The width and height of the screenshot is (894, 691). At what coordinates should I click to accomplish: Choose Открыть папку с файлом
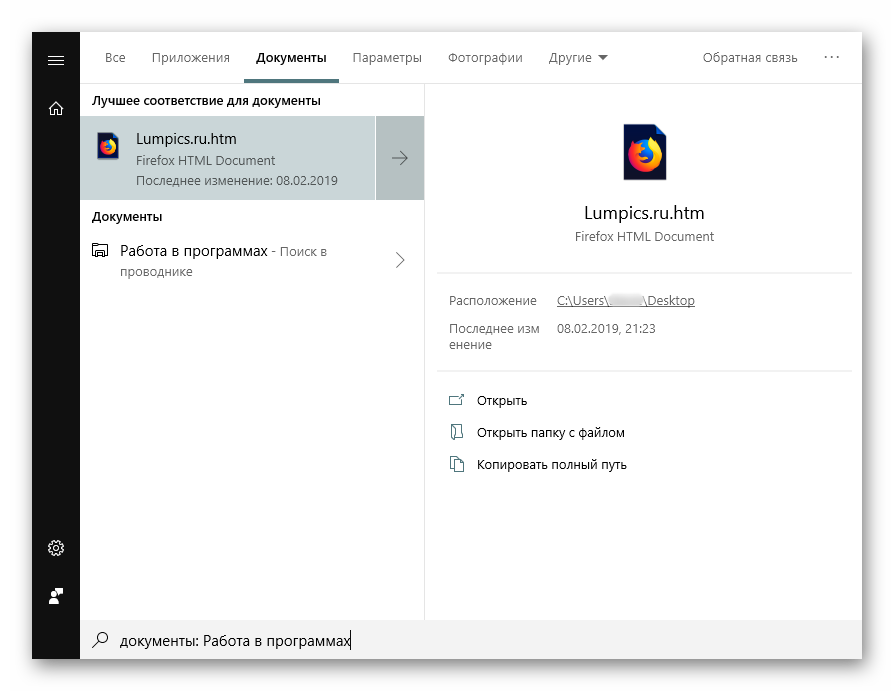(x=551, y=433)
